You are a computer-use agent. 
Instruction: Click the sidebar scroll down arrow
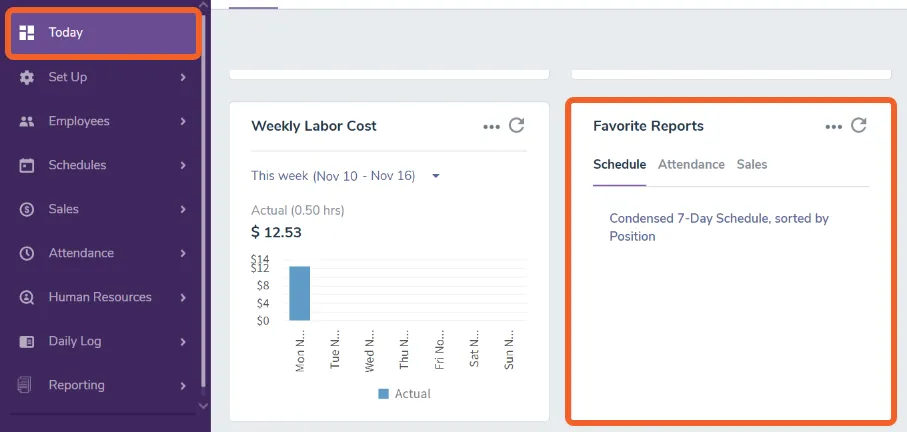tap(203, 406)
